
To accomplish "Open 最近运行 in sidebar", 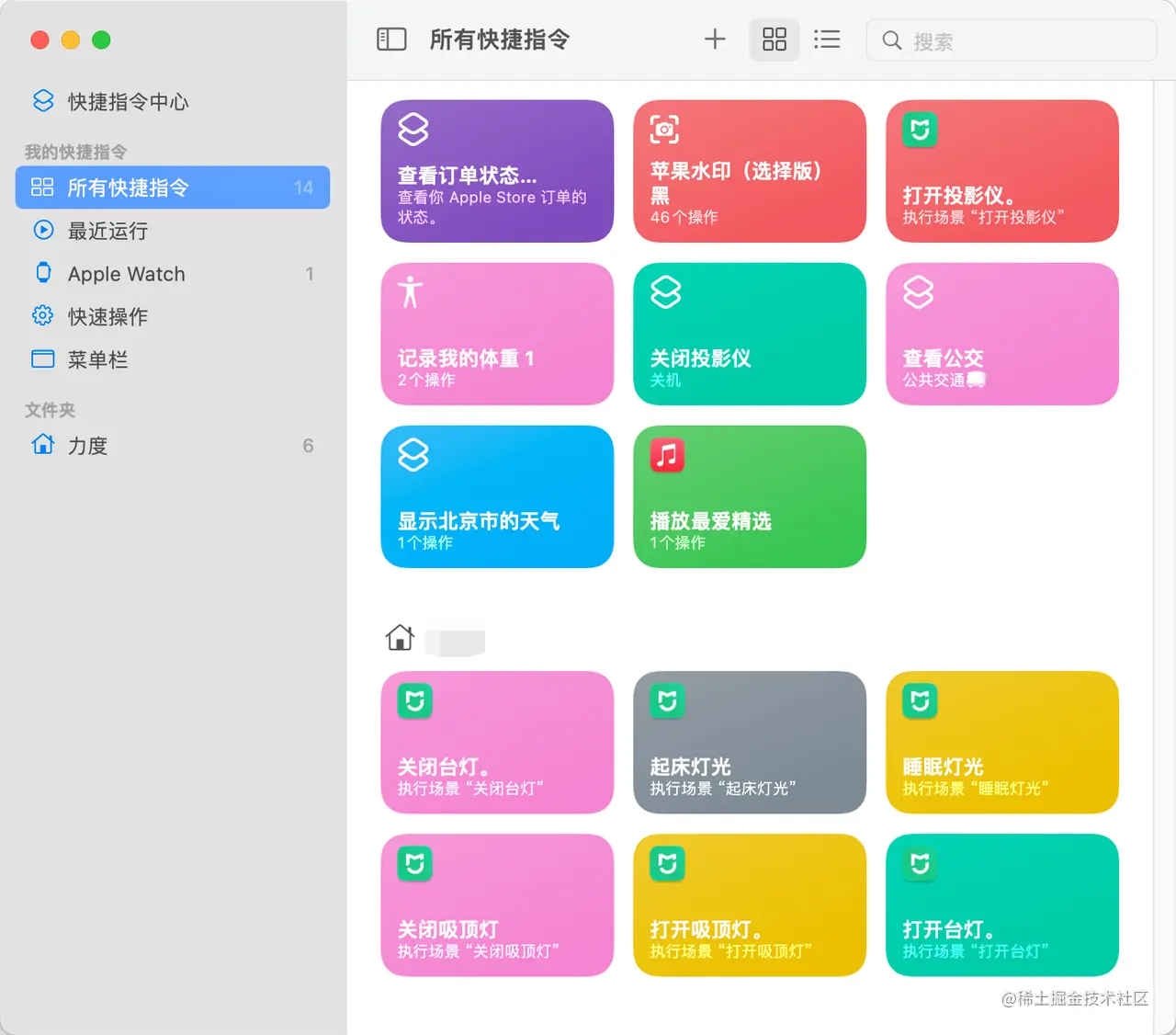I will (173, 231).
